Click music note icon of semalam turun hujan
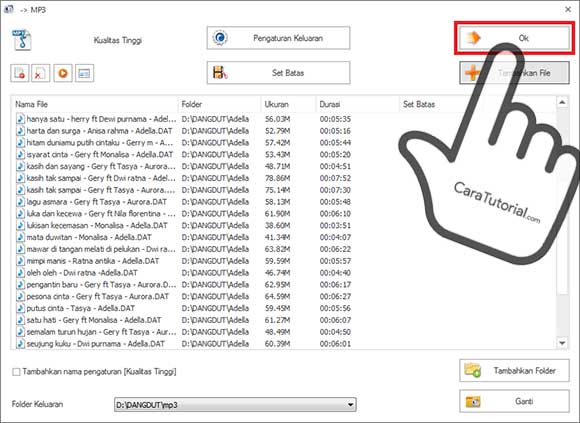The width and height of the screenshot is (580, 423). pyautogui.click(x=21, y=332)
